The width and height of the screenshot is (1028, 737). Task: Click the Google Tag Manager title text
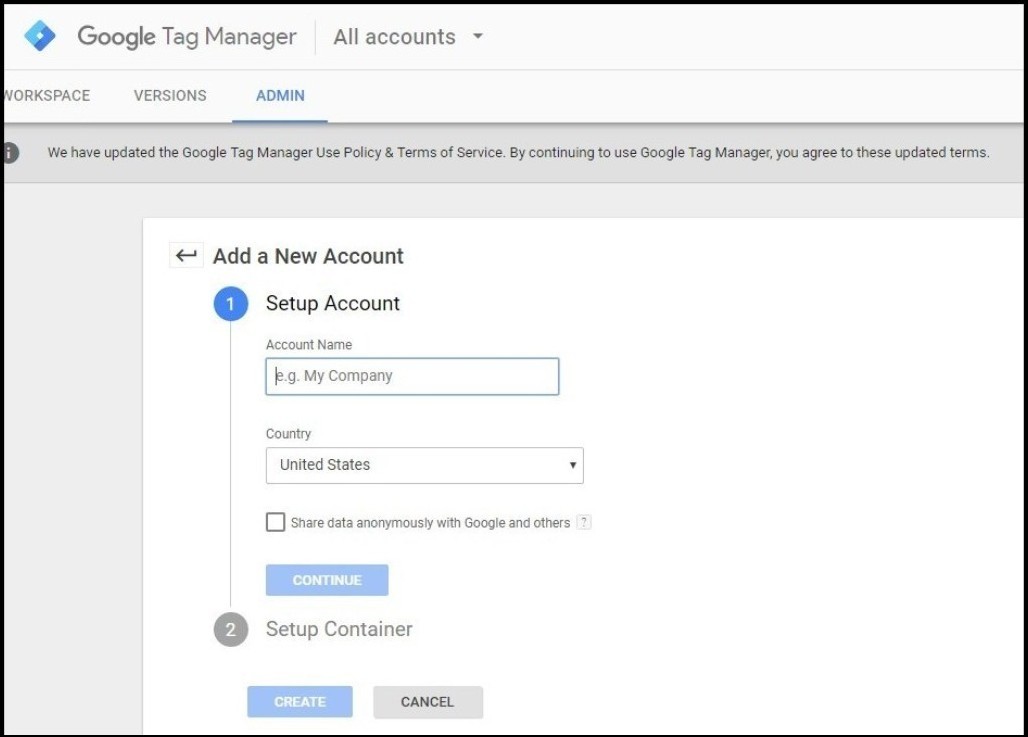(x=187, y=37)
